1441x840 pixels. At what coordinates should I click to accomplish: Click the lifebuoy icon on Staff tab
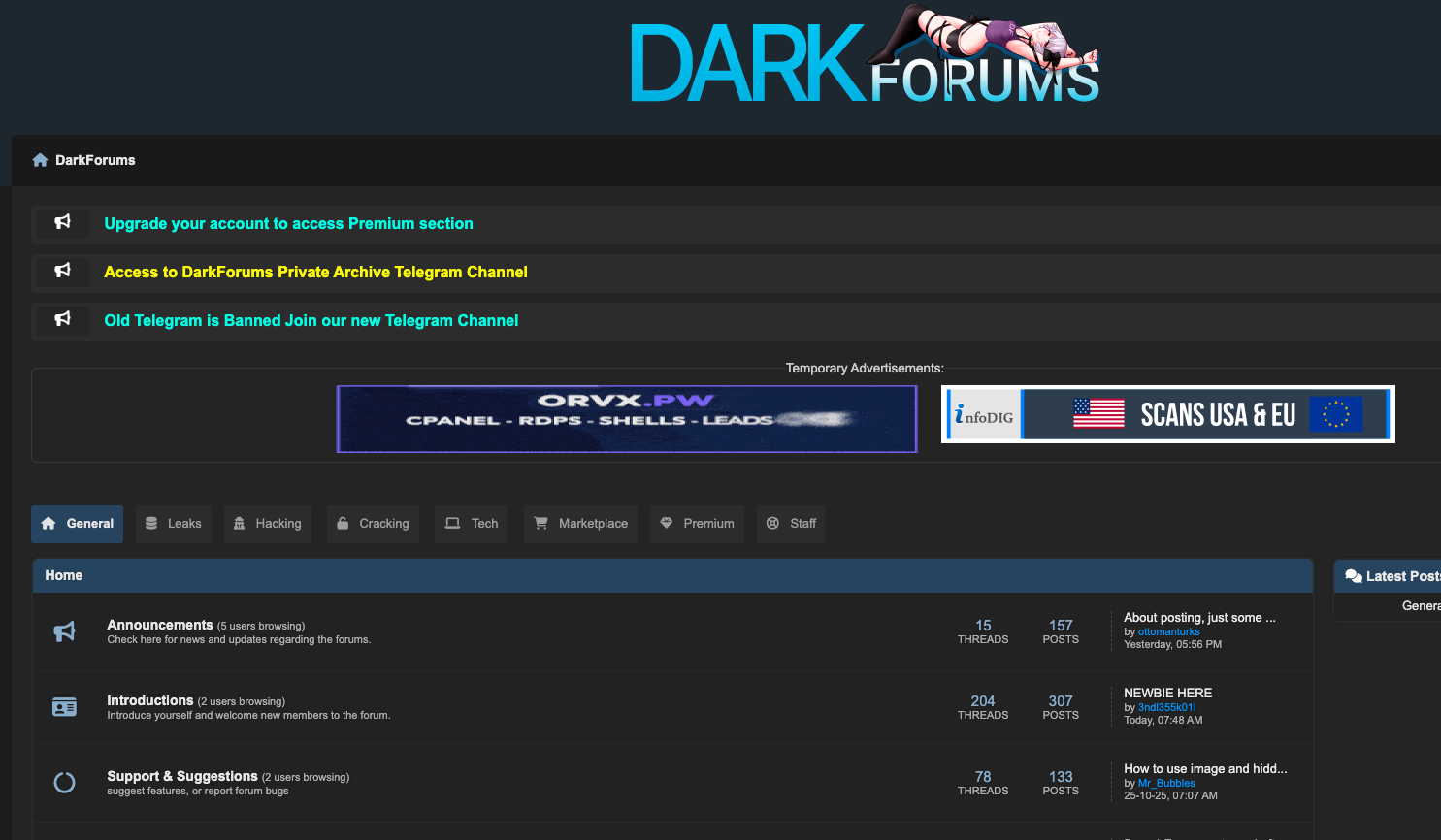click(772, 523)
